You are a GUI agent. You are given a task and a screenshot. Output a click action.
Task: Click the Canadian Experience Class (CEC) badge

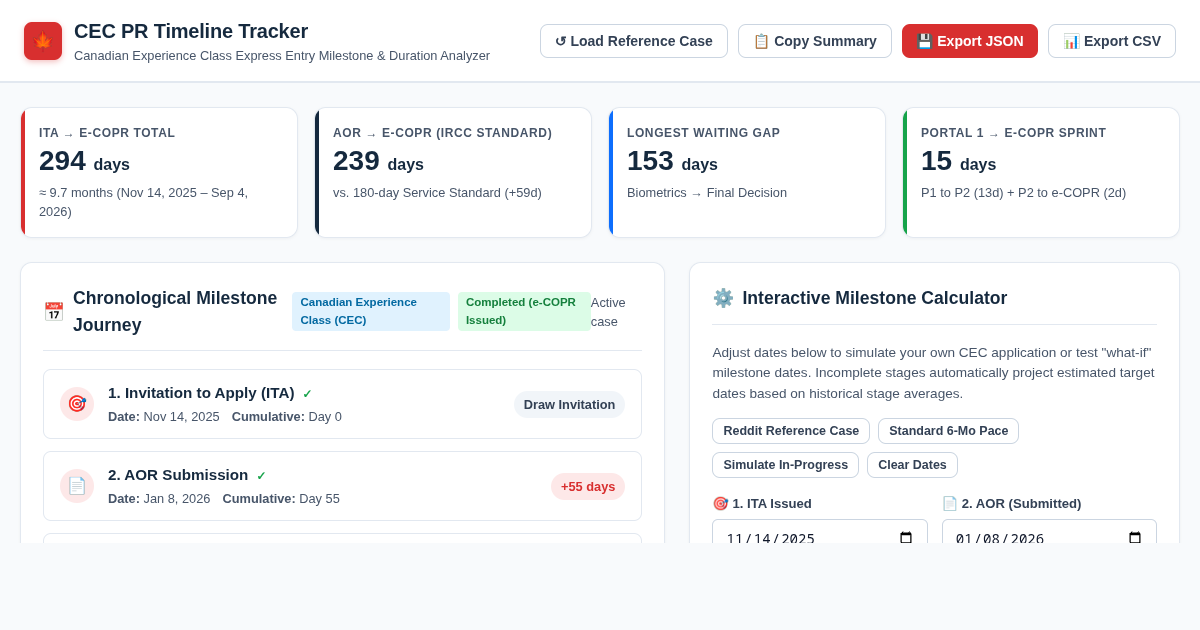coord(371,311)
